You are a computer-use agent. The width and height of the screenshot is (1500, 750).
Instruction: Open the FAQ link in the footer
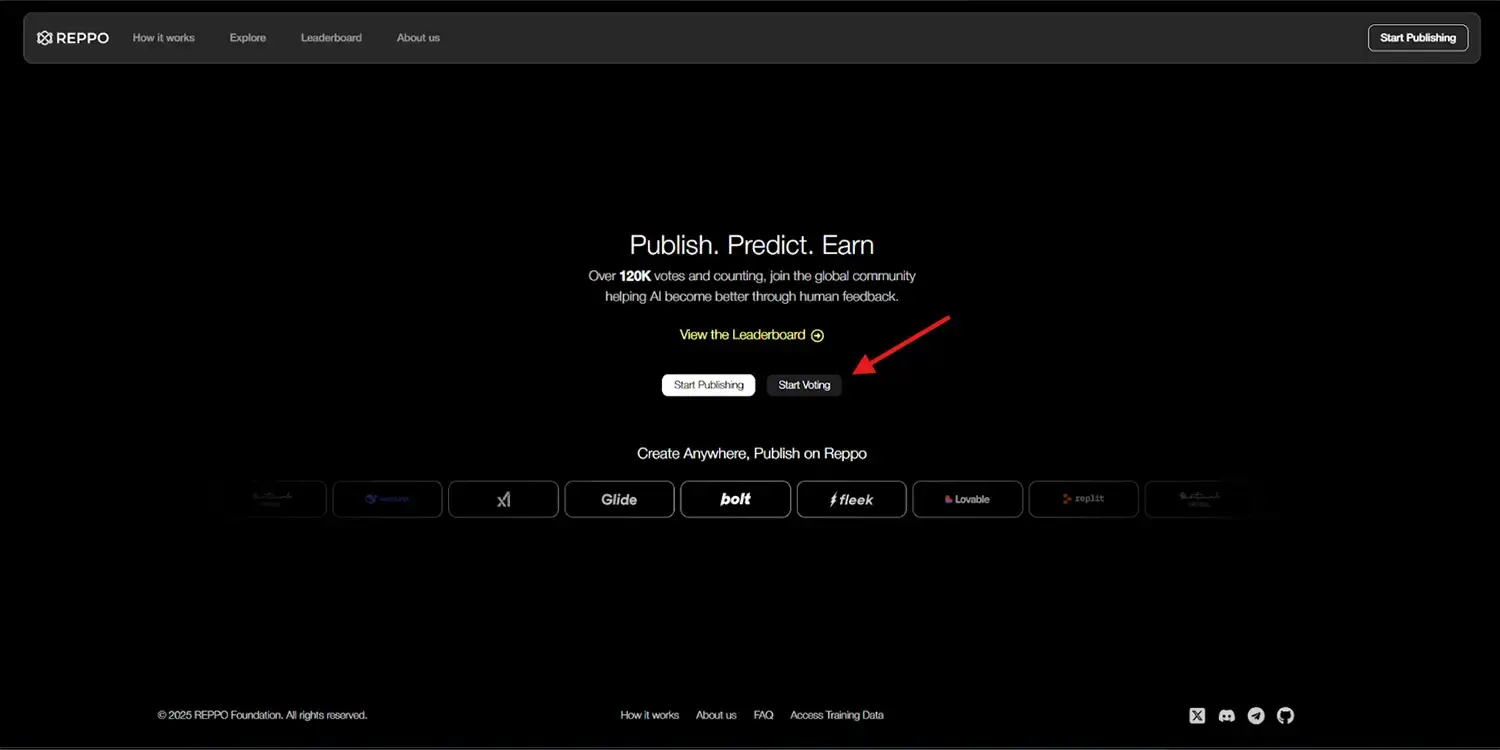[763, 715]
